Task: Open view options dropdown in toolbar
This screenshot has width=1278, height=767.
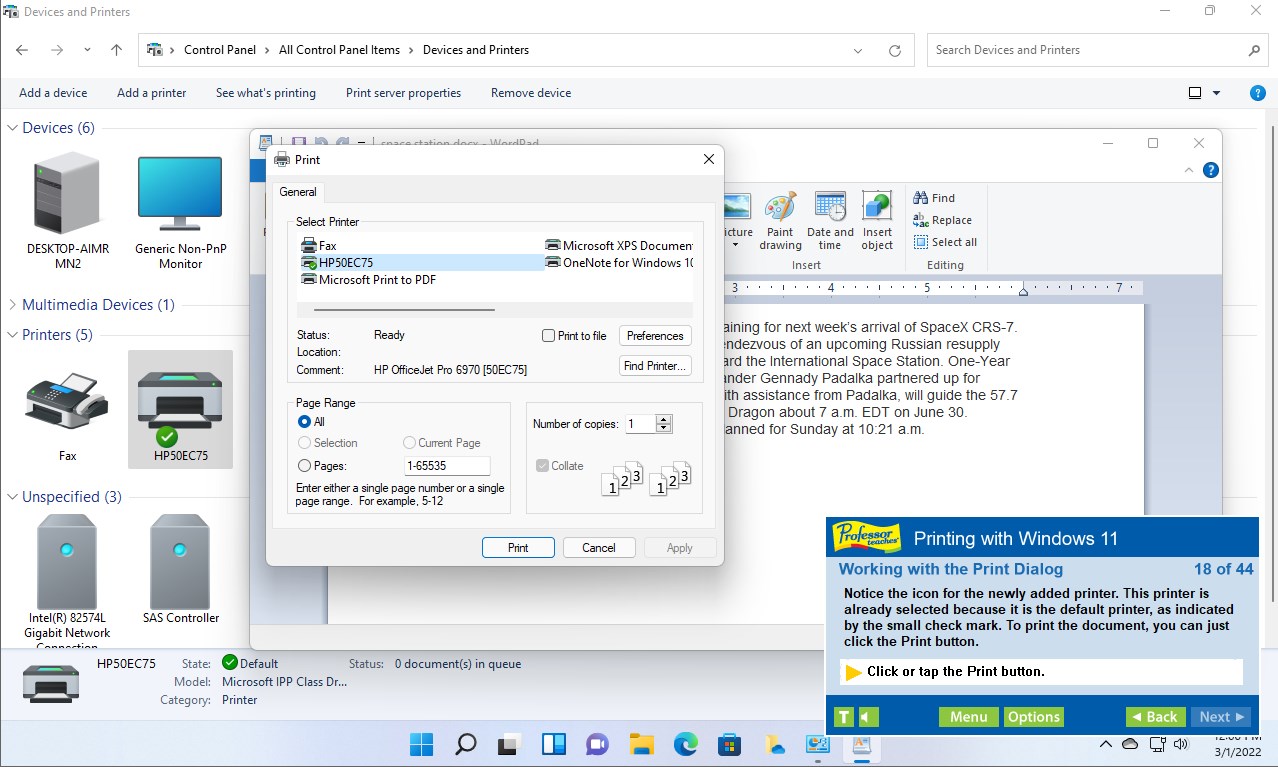Action: [1217, 93]
